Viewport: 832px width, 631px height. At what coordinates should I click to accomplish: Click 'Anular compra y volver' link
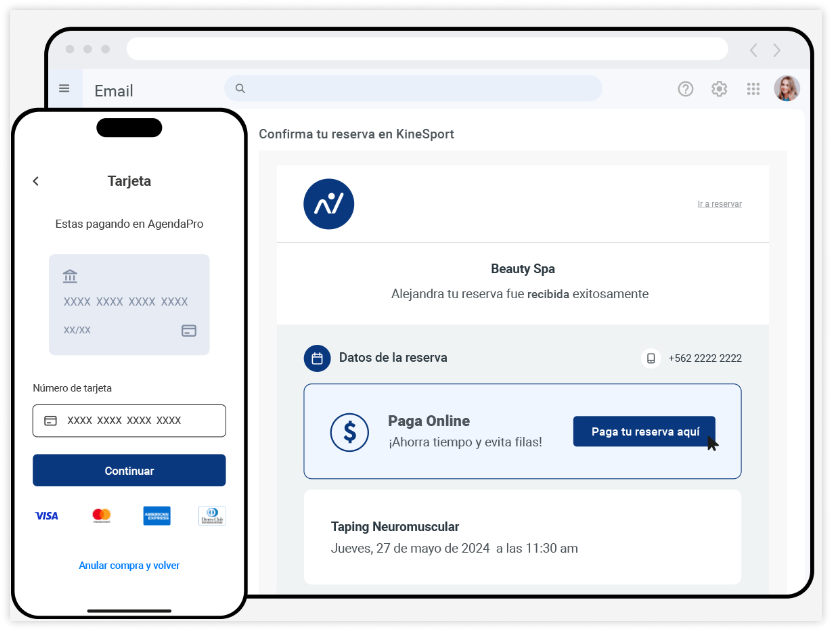coord(129,566)
